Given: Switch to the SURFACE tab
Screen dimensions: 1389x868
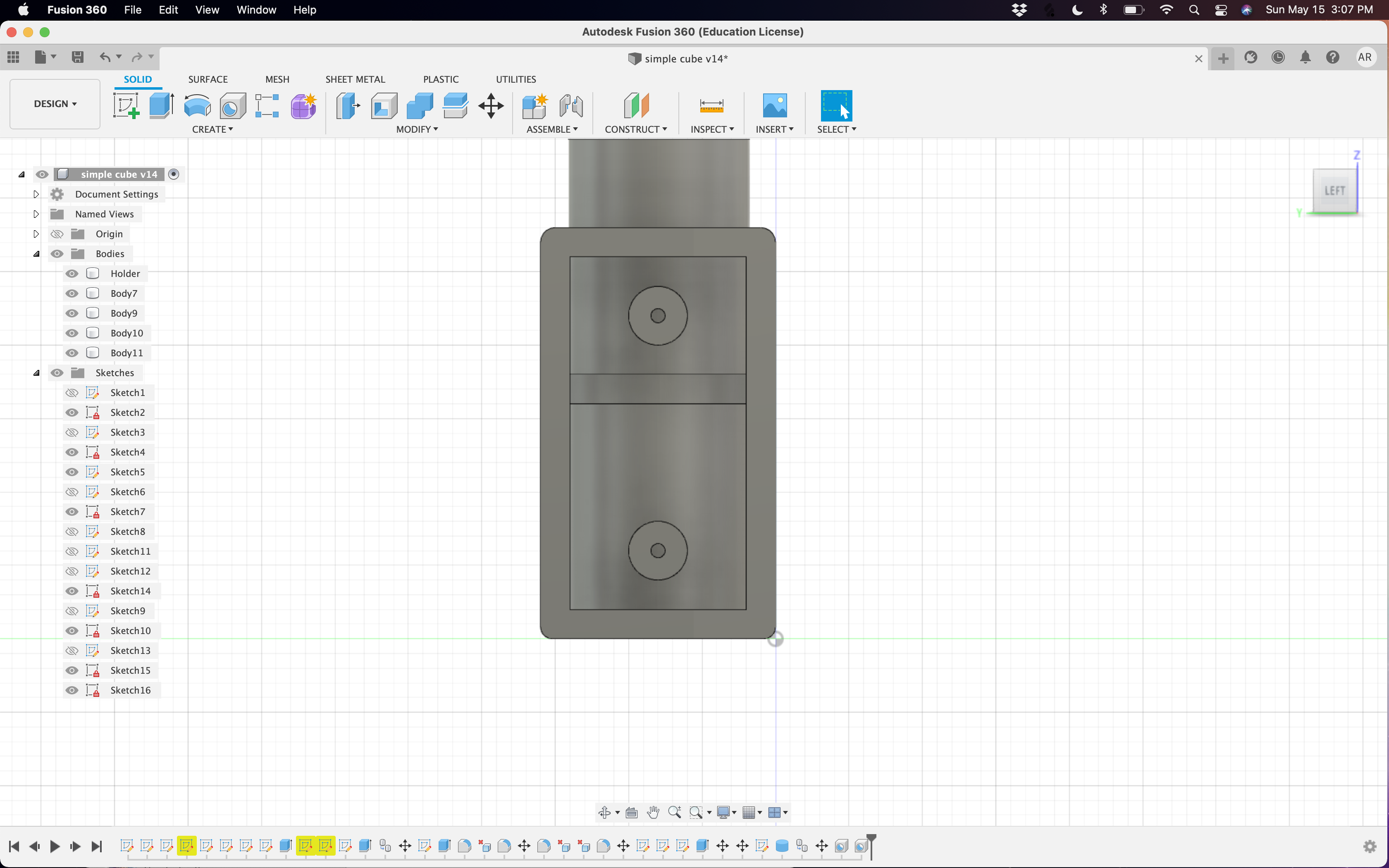Looking at the screenshot, I should point(208,79).
